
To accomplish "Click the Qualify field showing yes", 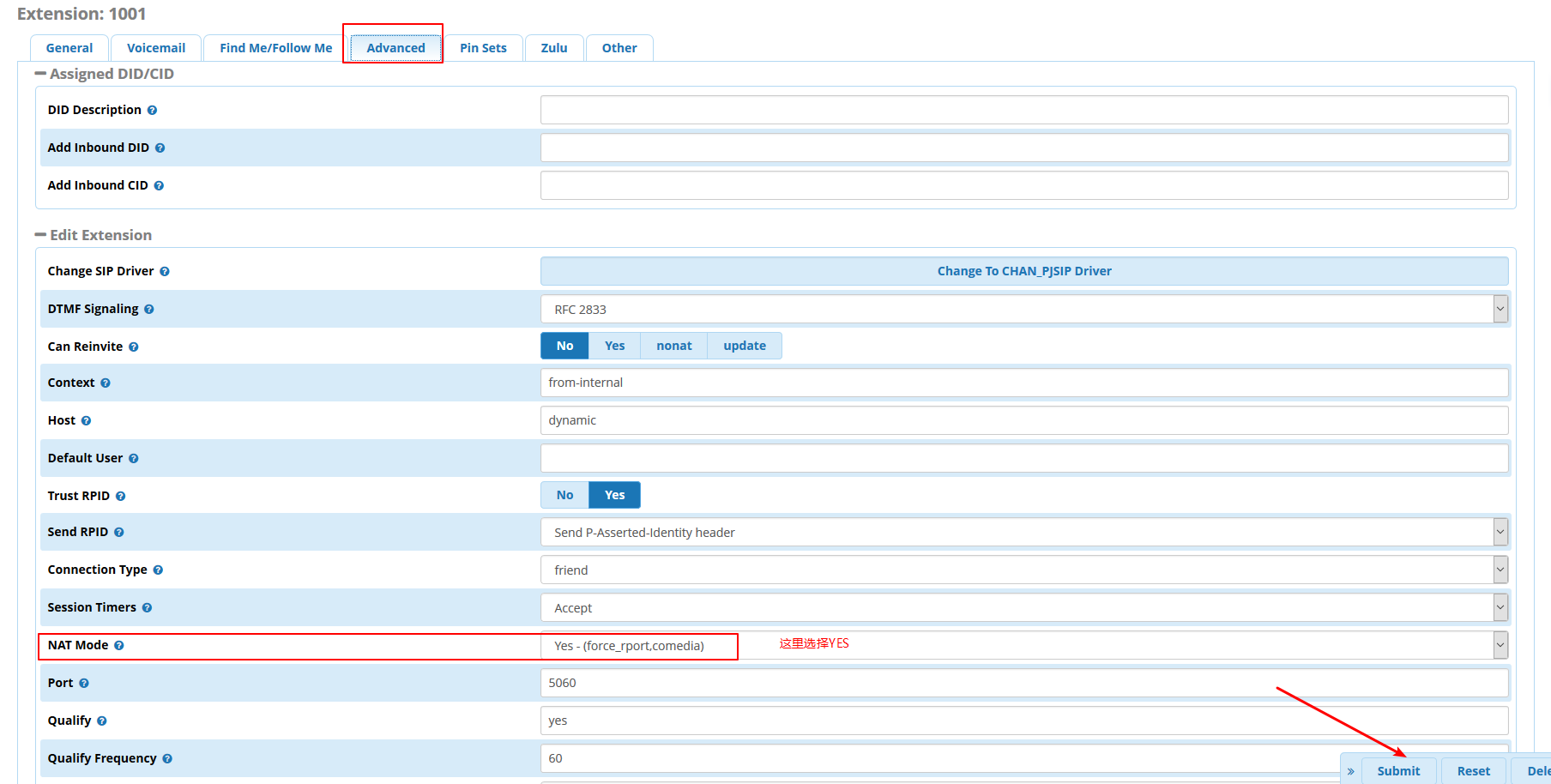I will (x=1024, y=721).
